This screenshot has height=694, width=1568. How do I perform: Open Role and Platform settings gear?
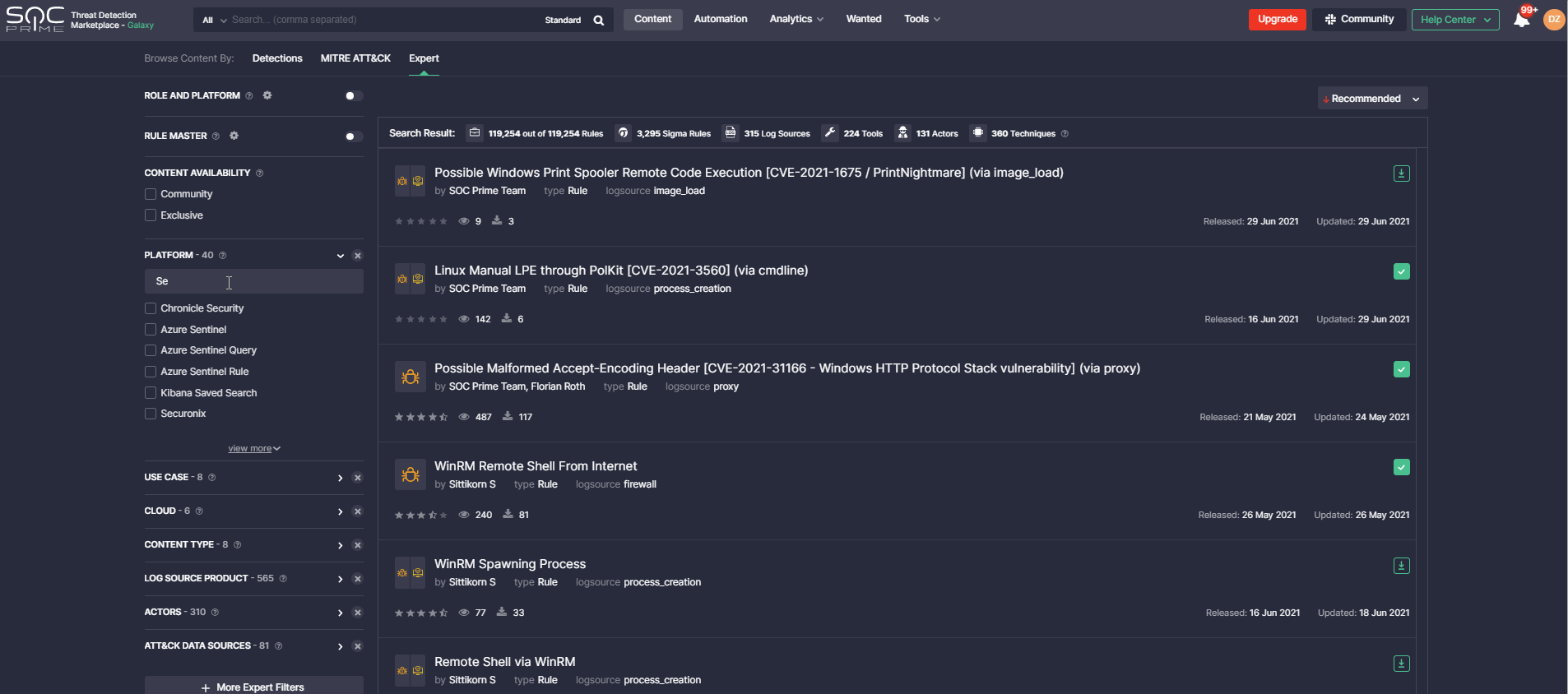click(267, 95)
